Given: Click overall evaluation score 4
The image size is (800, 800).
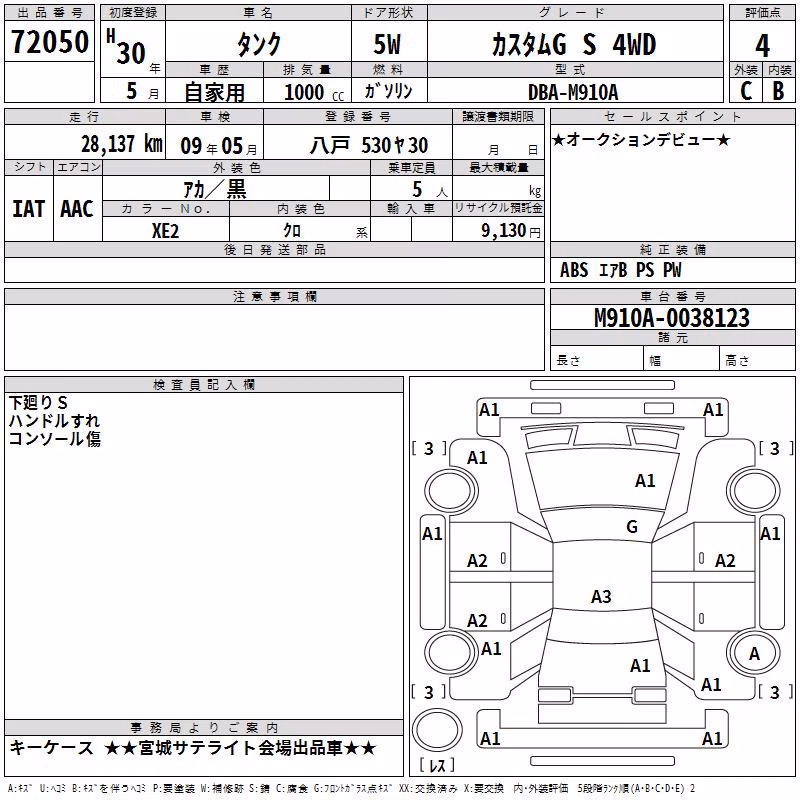Looking at the screenshot, I should (x=762, y=45).
